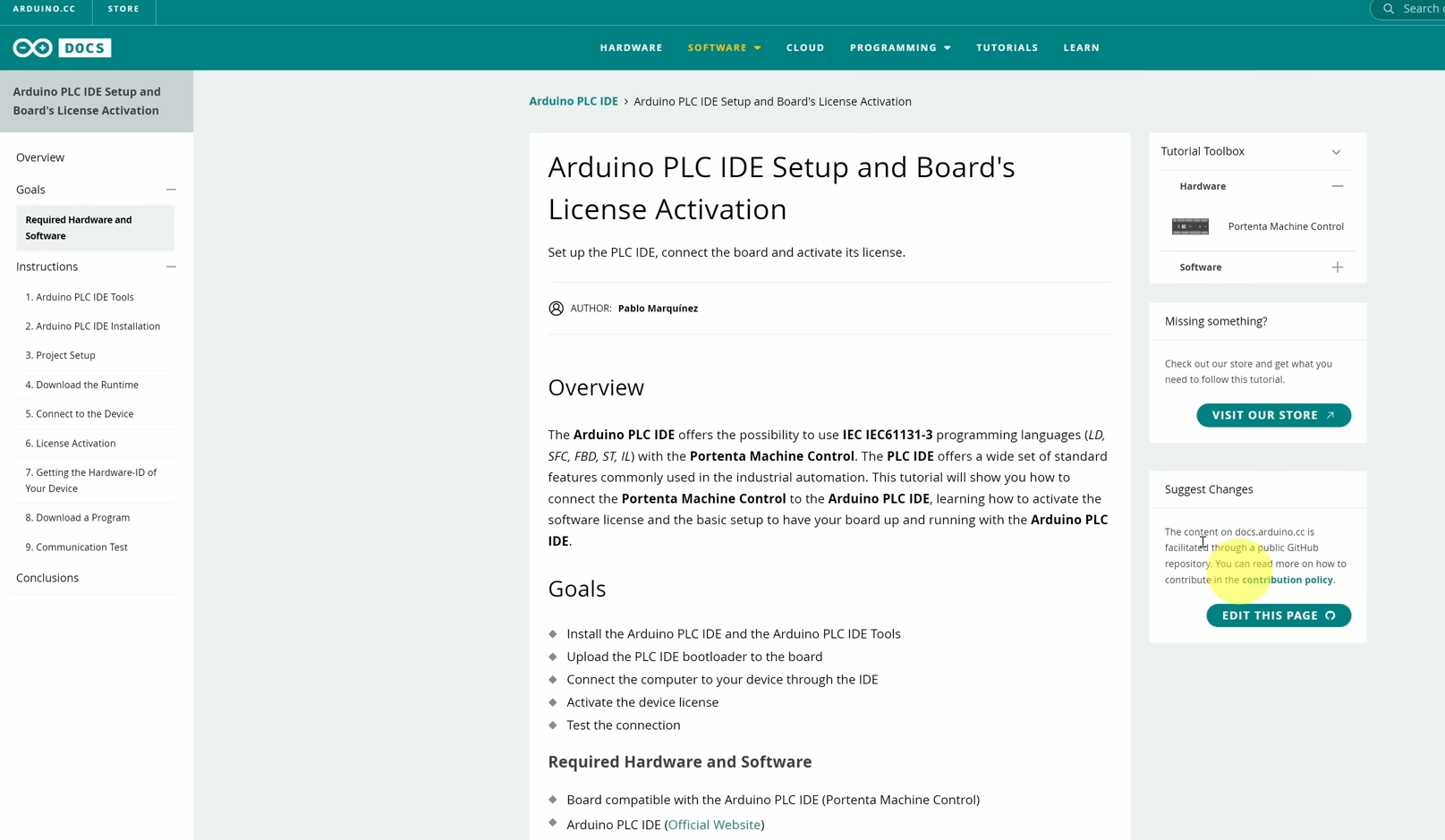Click the Arduino Docs logo
Image resolution: width=1445 pixels, height=840 pixels.
[x=62, y=47]
